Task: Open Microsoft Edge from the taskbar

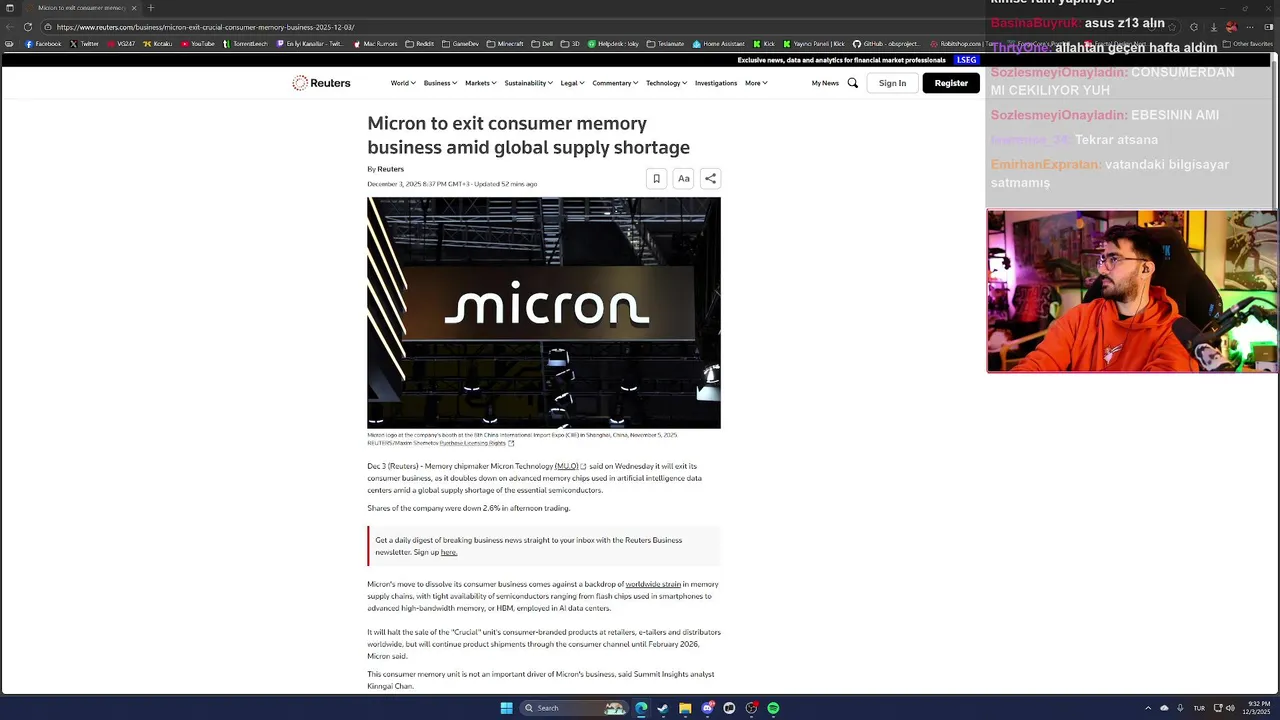Action: click(641, 708)
